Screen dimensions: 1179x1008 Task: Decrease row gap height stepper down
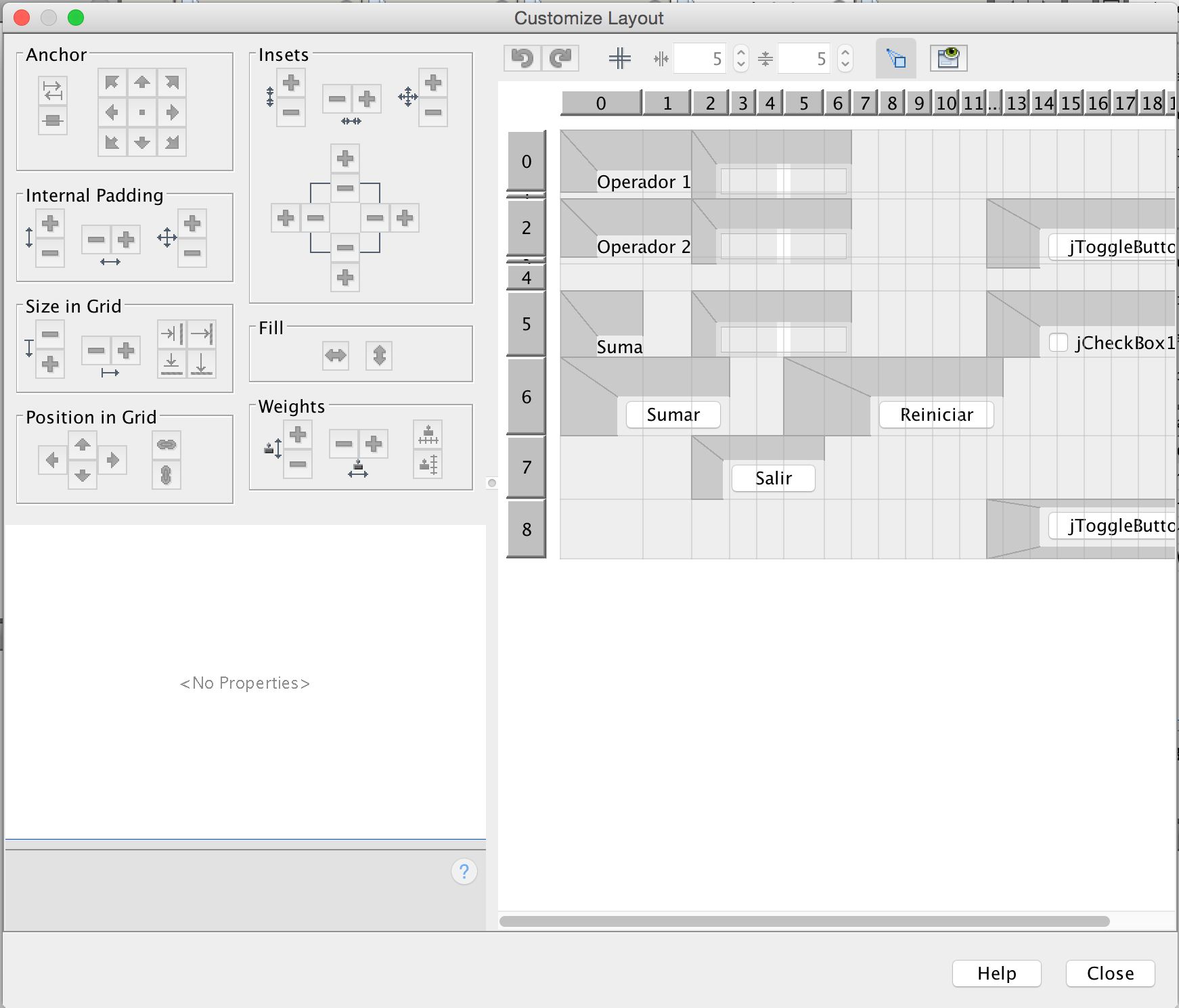click(x=845, y=65)
